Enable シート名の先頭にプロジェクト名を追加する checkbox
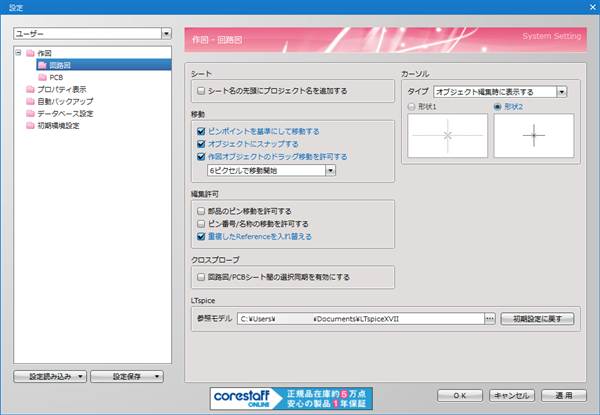 (201, 91)
